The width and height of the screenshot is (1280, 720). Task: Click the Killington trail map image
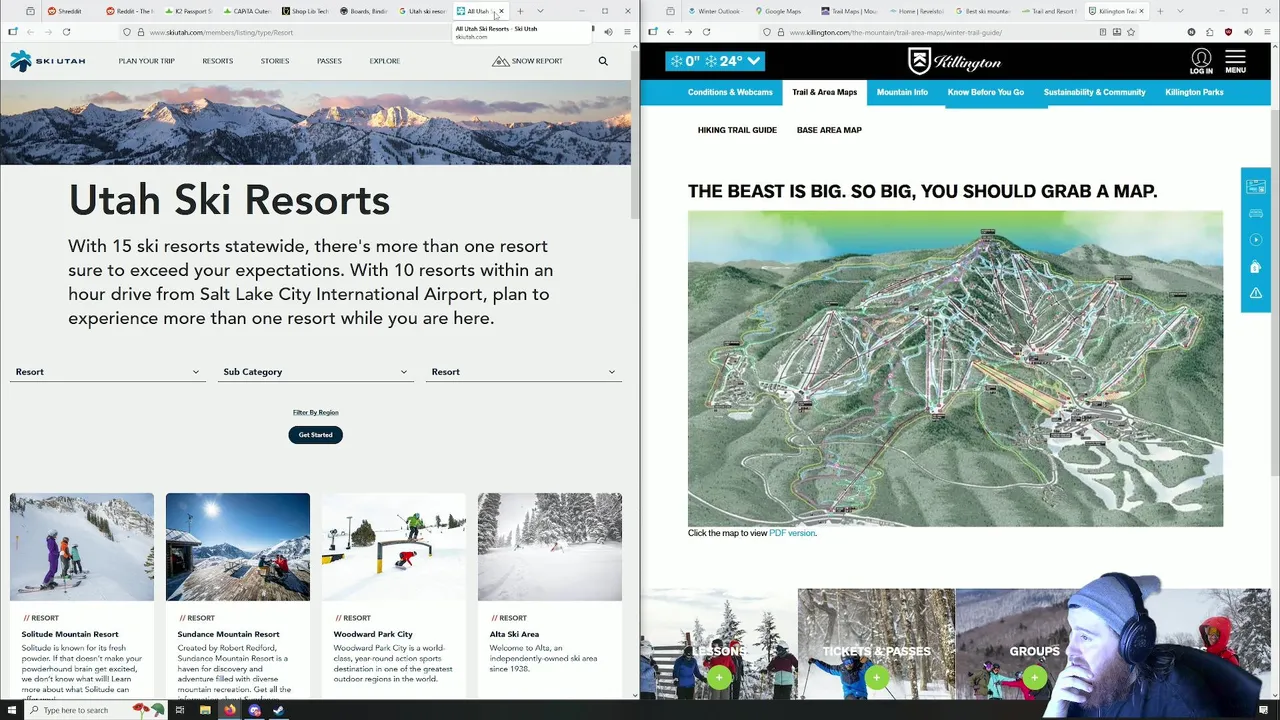pyautogui.click(x=955, y=368)
